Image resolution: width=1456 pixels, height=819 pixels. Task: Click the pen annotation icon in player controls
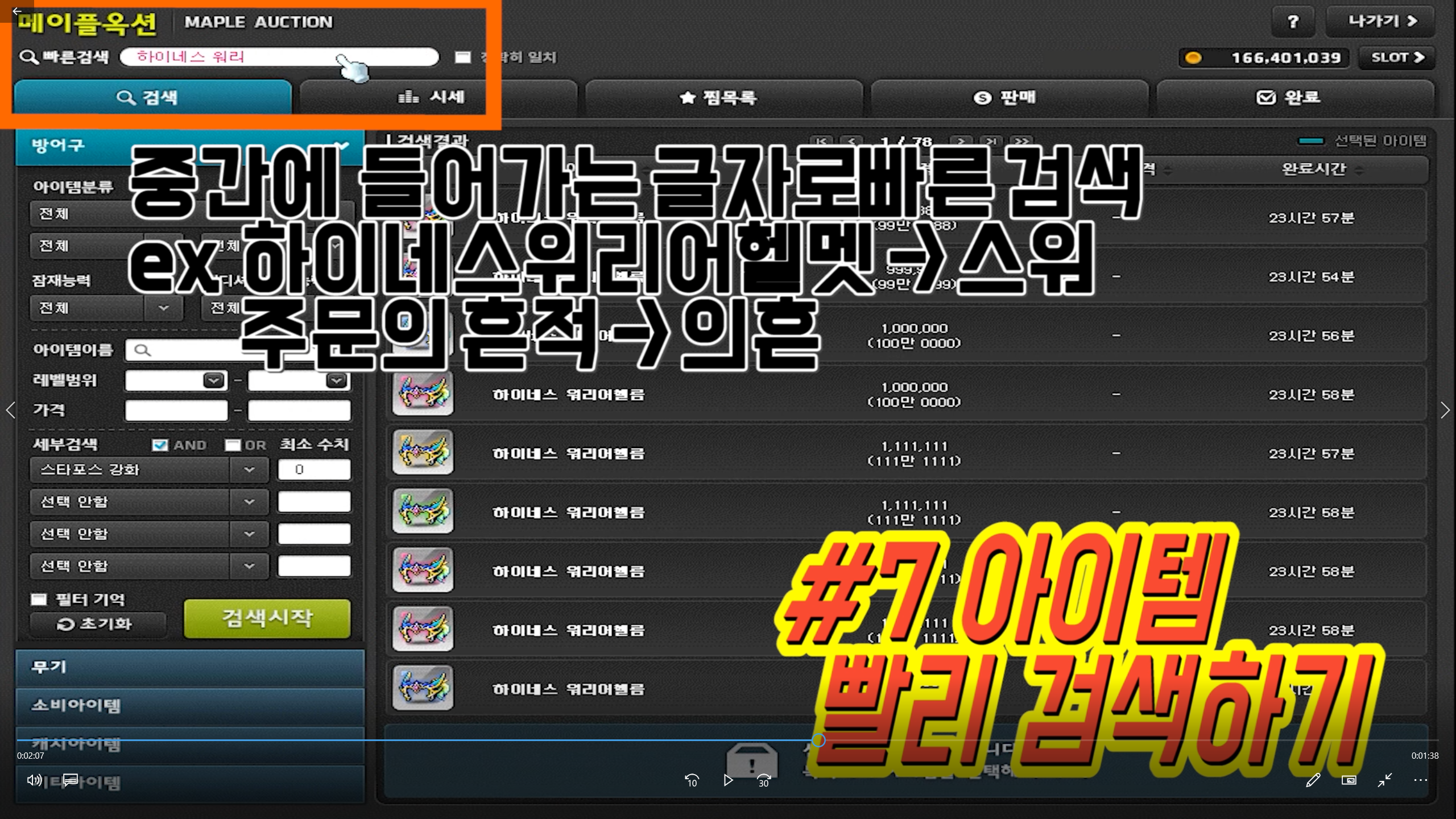coord(1313,780)
